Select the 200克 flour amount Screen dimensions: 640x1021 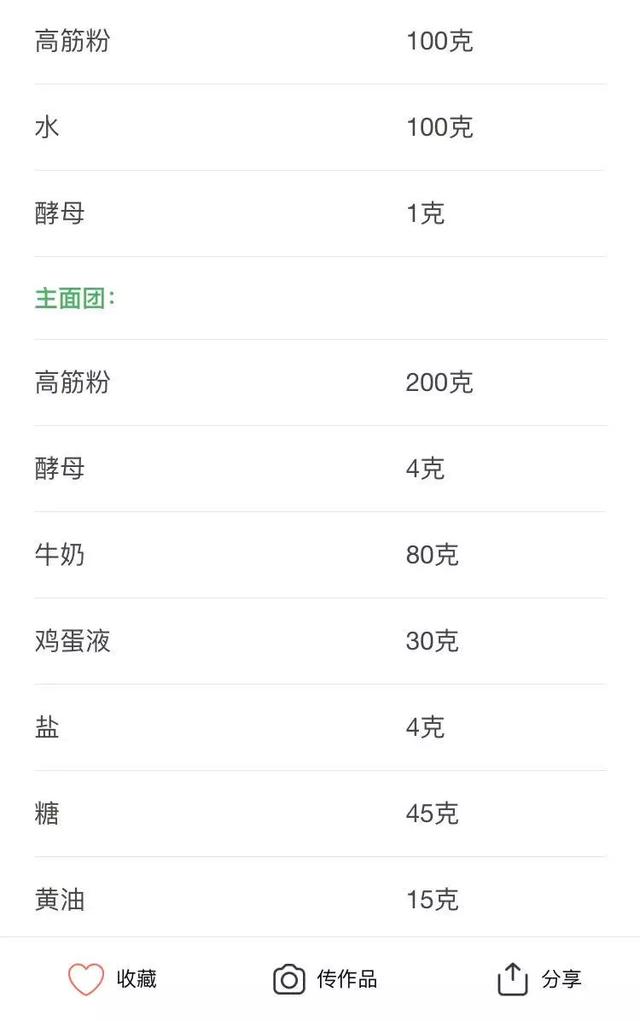click(439, 382)
